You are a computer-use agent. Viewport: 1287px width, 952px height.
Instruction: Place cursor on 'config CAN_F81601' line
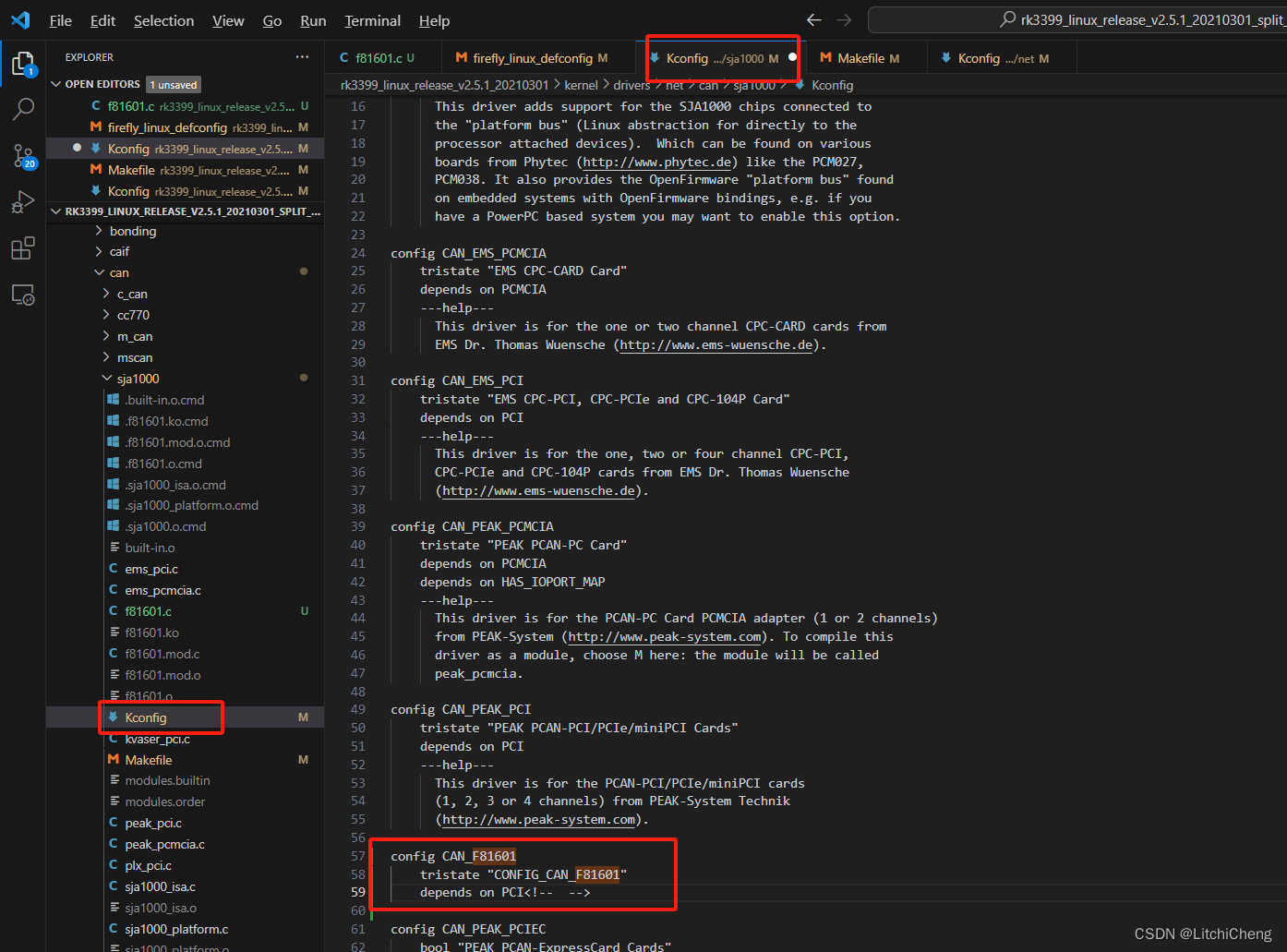[x=453, y=856]
